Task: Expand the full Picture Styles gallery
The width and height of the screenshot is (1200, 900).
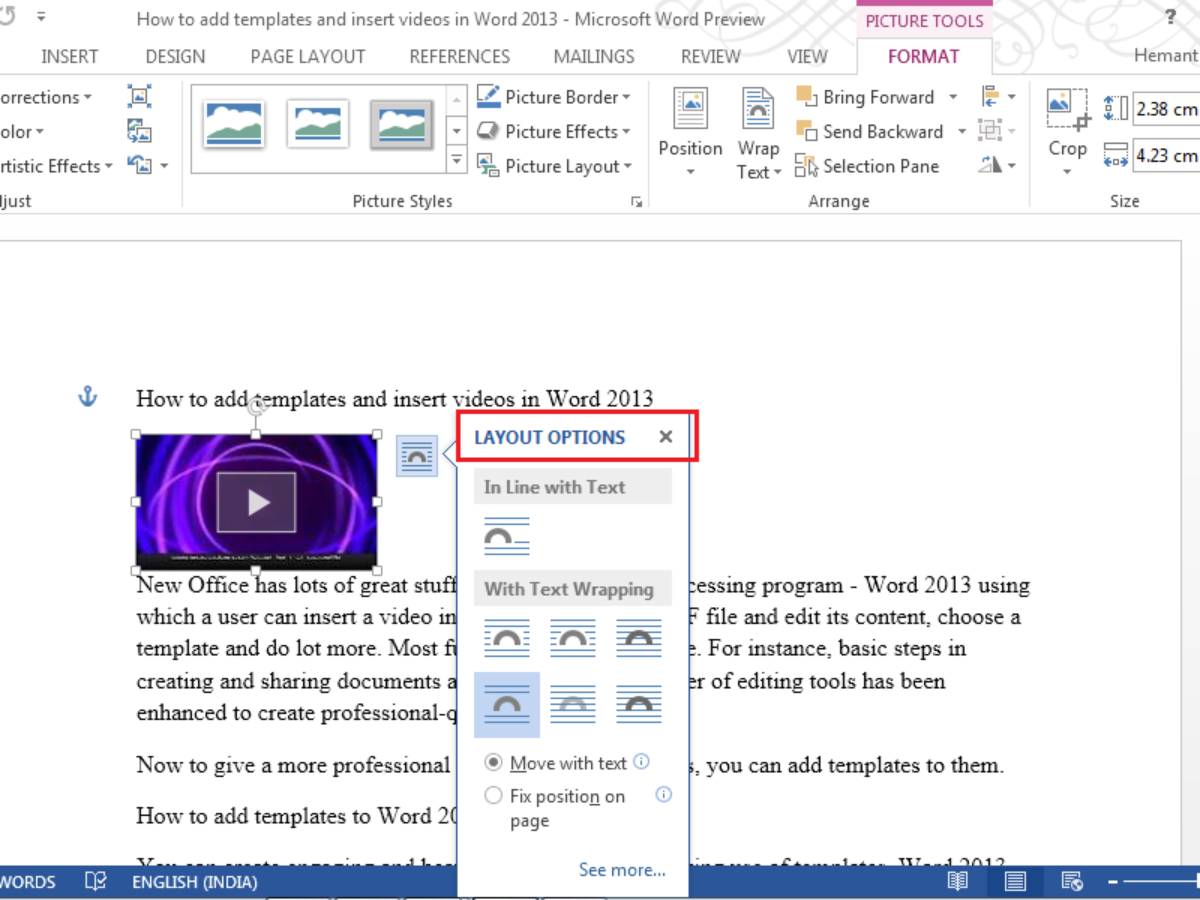Action: click(x=456, y=158)
